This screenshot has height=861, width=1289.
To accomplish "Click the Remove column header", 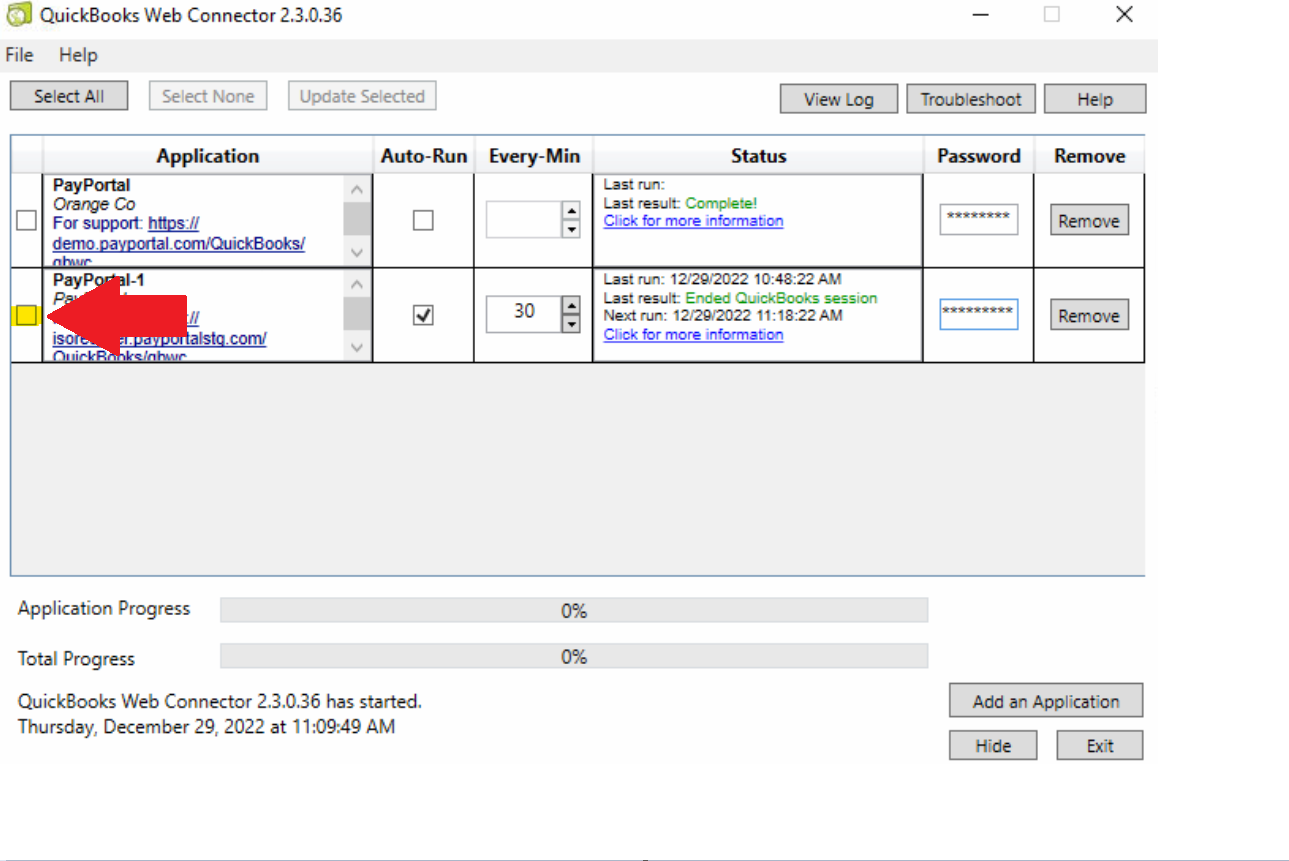I will (x=1089, y=156).
